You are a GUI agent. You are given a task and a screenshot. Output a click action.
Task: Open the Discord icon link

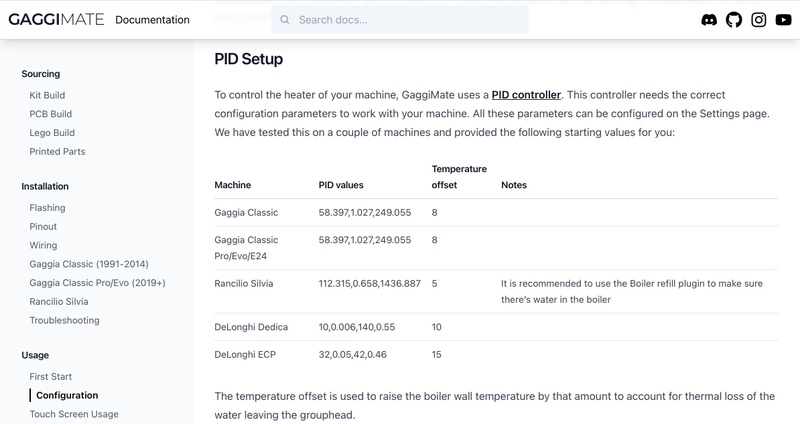709,20
